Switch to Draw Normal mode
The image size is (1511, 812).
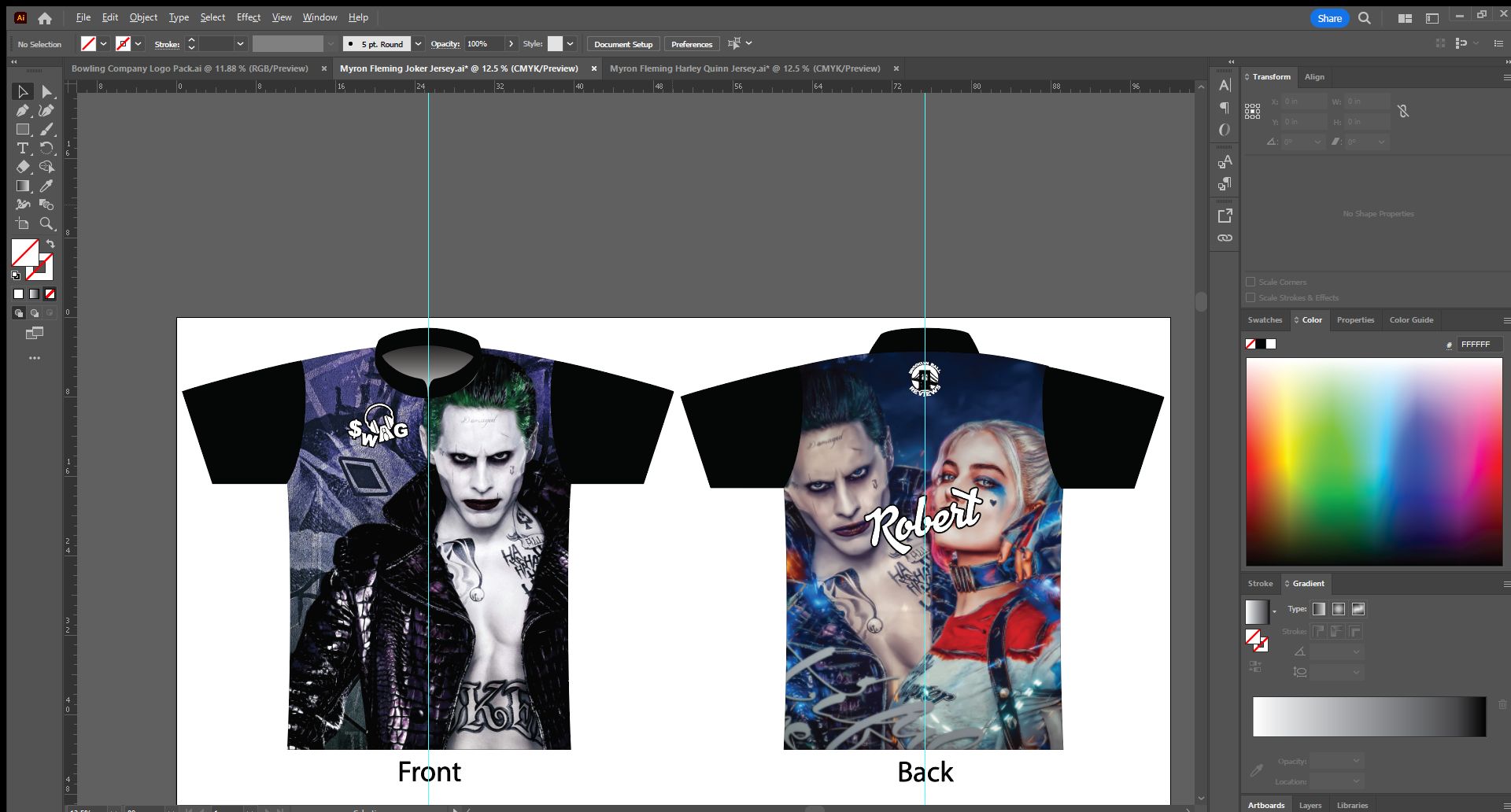pyautogui.click(x=19, y=313)
